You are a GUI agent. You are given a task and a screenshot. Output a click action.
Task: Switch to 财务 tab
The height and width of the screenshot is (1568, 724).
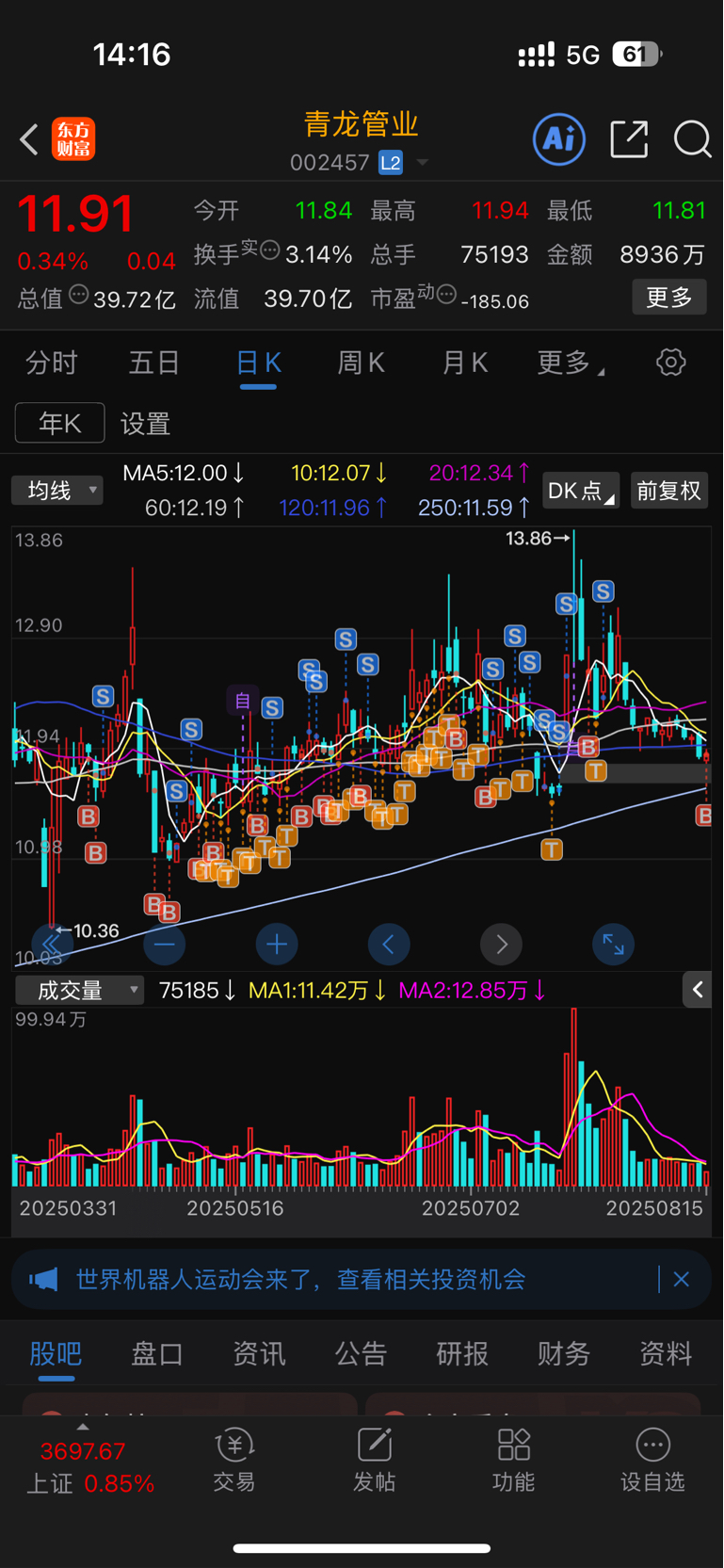(x=564, y=1354)
